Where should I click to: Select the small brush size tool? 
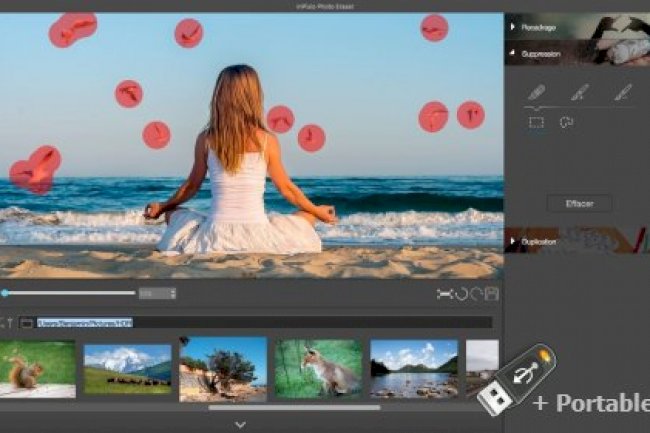pyautogui.click(x=623, y=93)
